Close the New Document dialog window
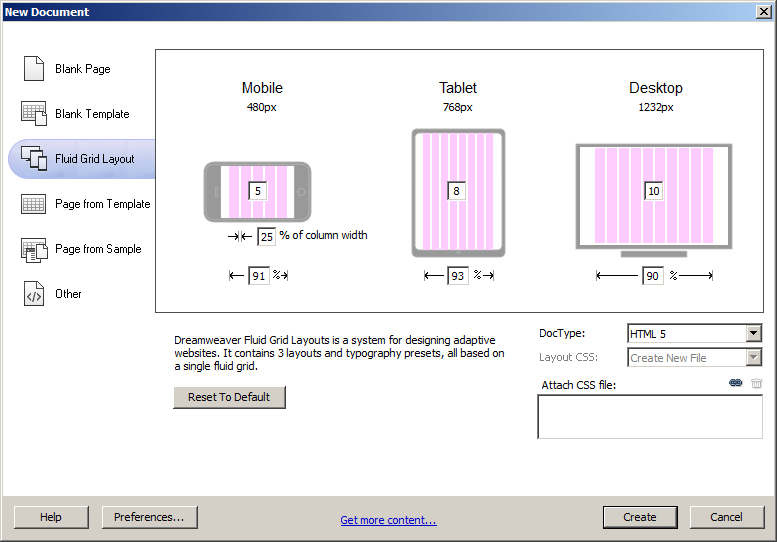 764,12
